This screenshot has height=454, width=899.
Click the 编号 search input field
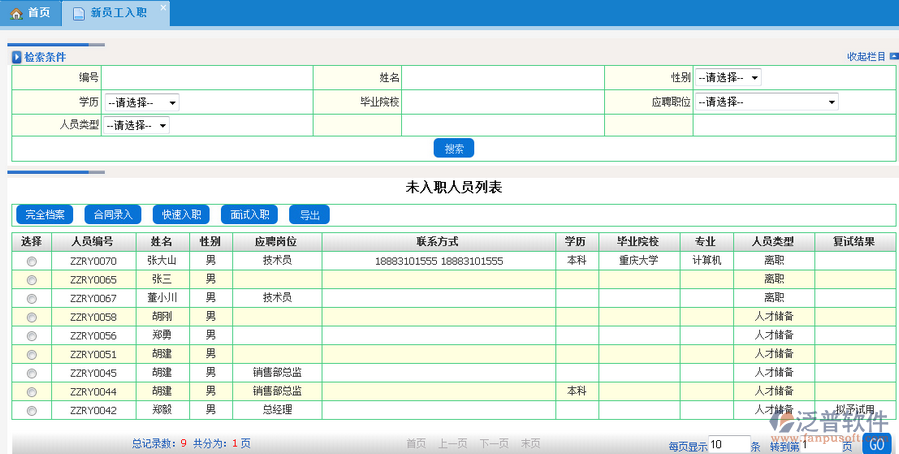click(x=207, y=78)
